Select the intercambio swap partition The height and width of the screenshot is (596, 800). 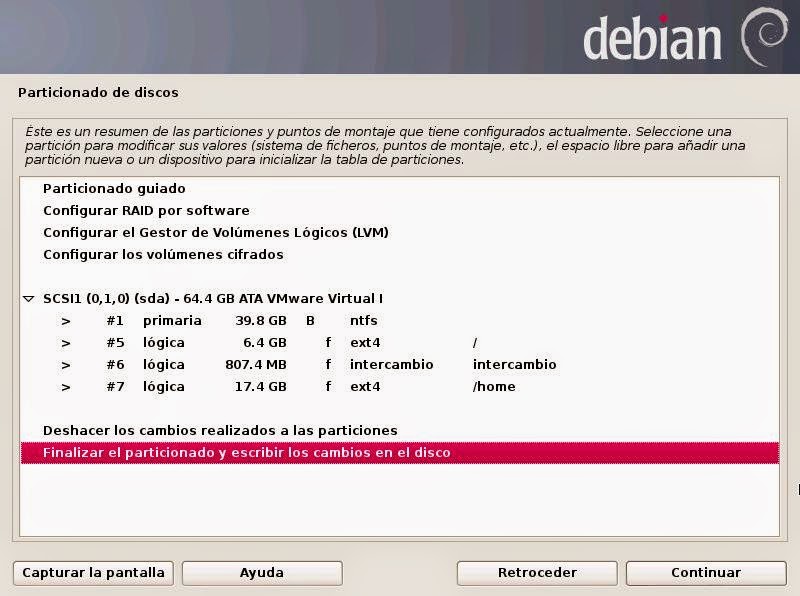click(x=300, y=364)
